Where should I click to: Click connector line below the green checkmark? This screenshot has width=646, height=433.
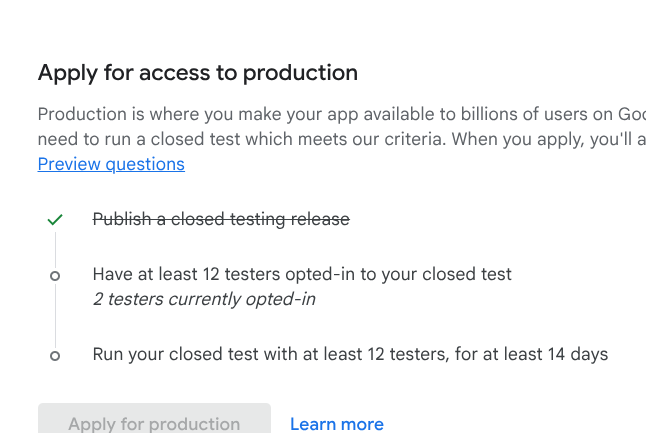pos(55,248)
